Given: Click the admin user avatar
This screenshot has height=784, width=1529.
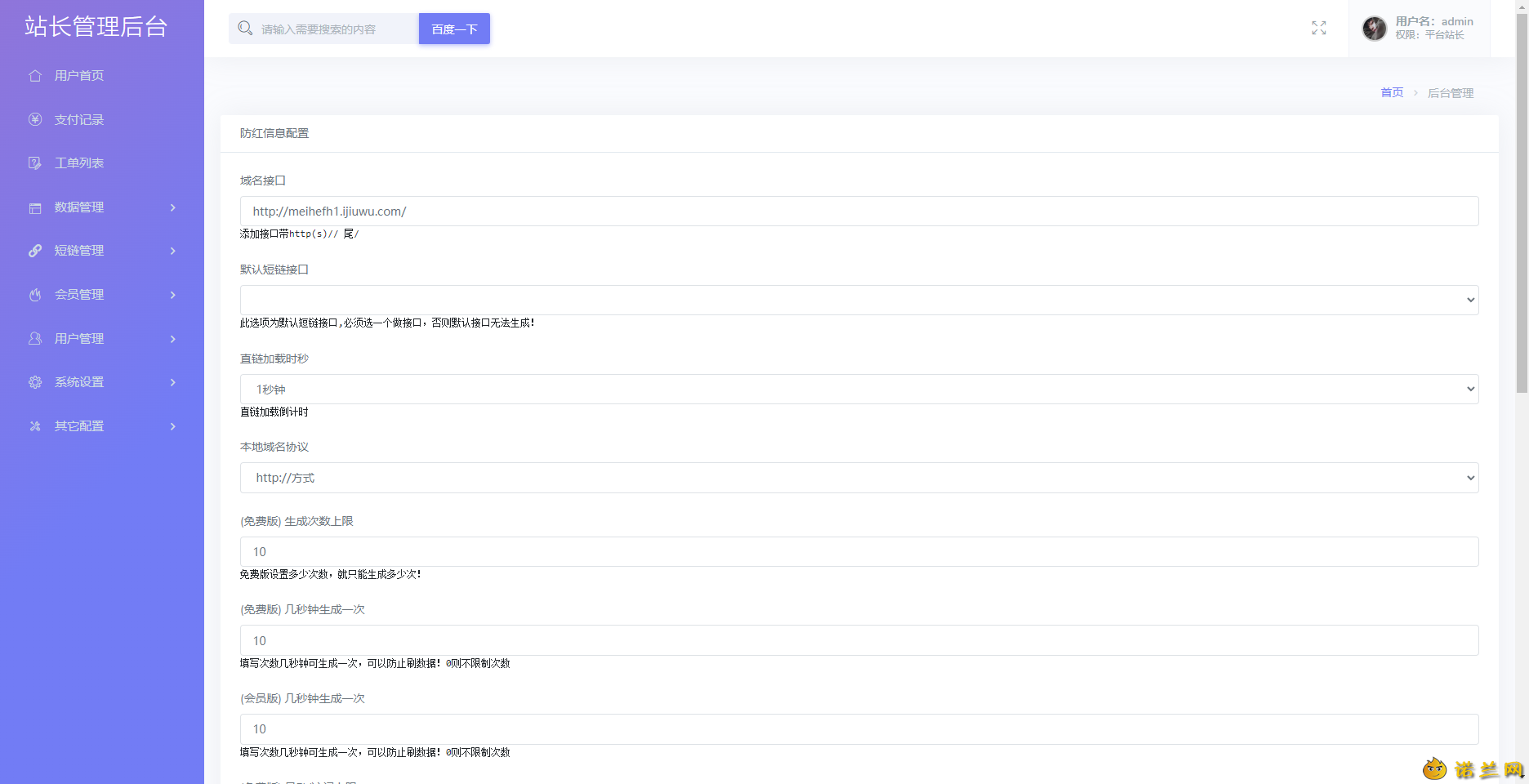Looking at the screenshot, I should pyautogui.click(x=1375, y=29).
